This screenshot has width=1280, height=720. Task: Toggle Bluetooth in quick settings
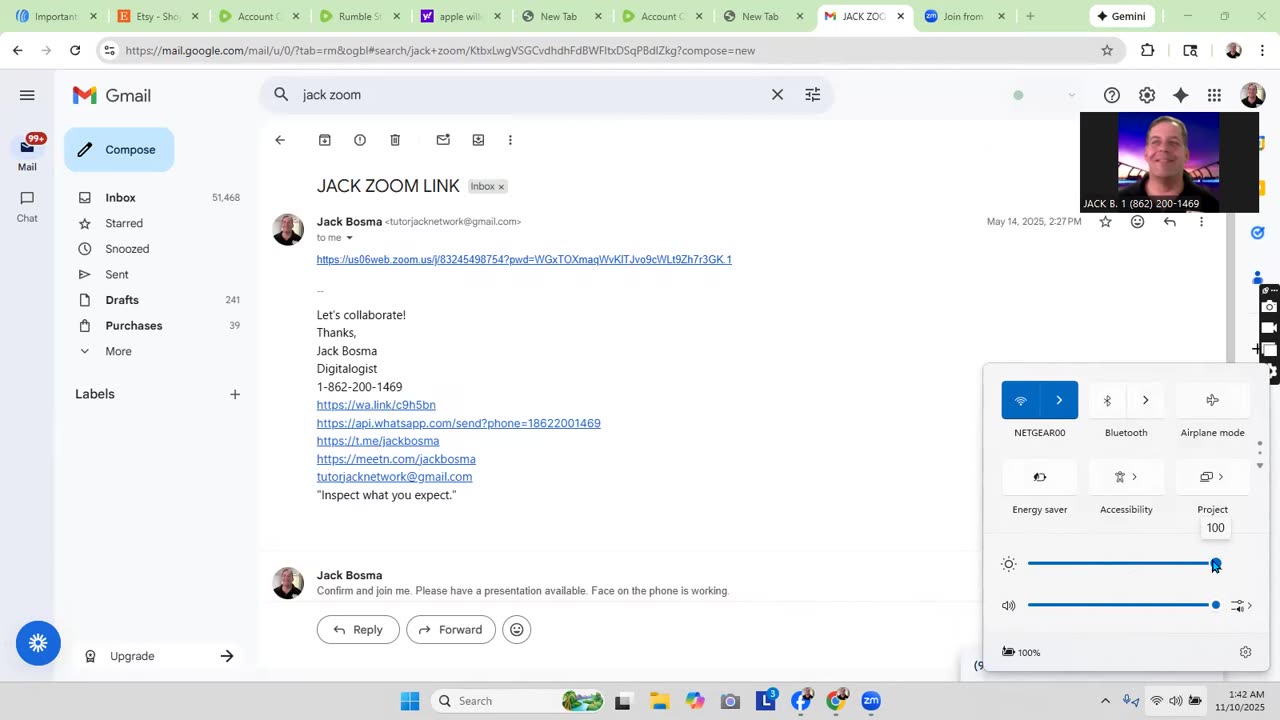pos(1107,400)
